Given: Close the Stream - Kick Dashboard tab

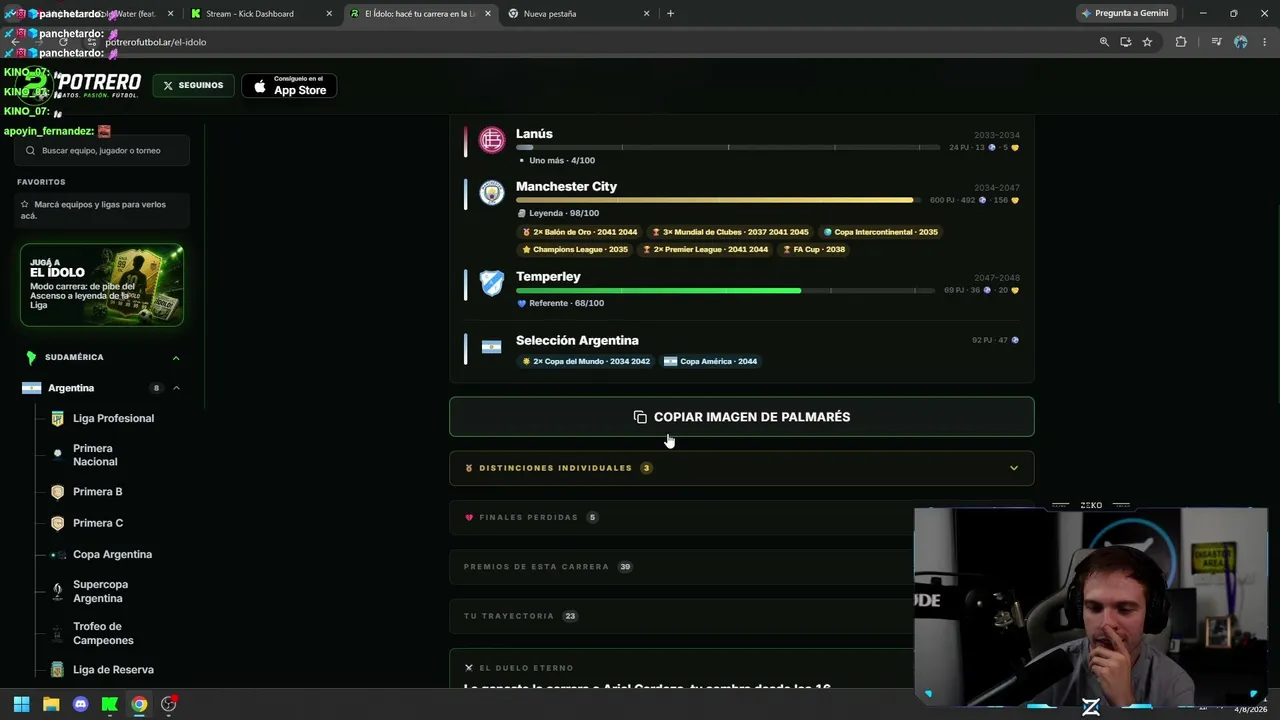Looking at the screenshot, I should [330, 14].
